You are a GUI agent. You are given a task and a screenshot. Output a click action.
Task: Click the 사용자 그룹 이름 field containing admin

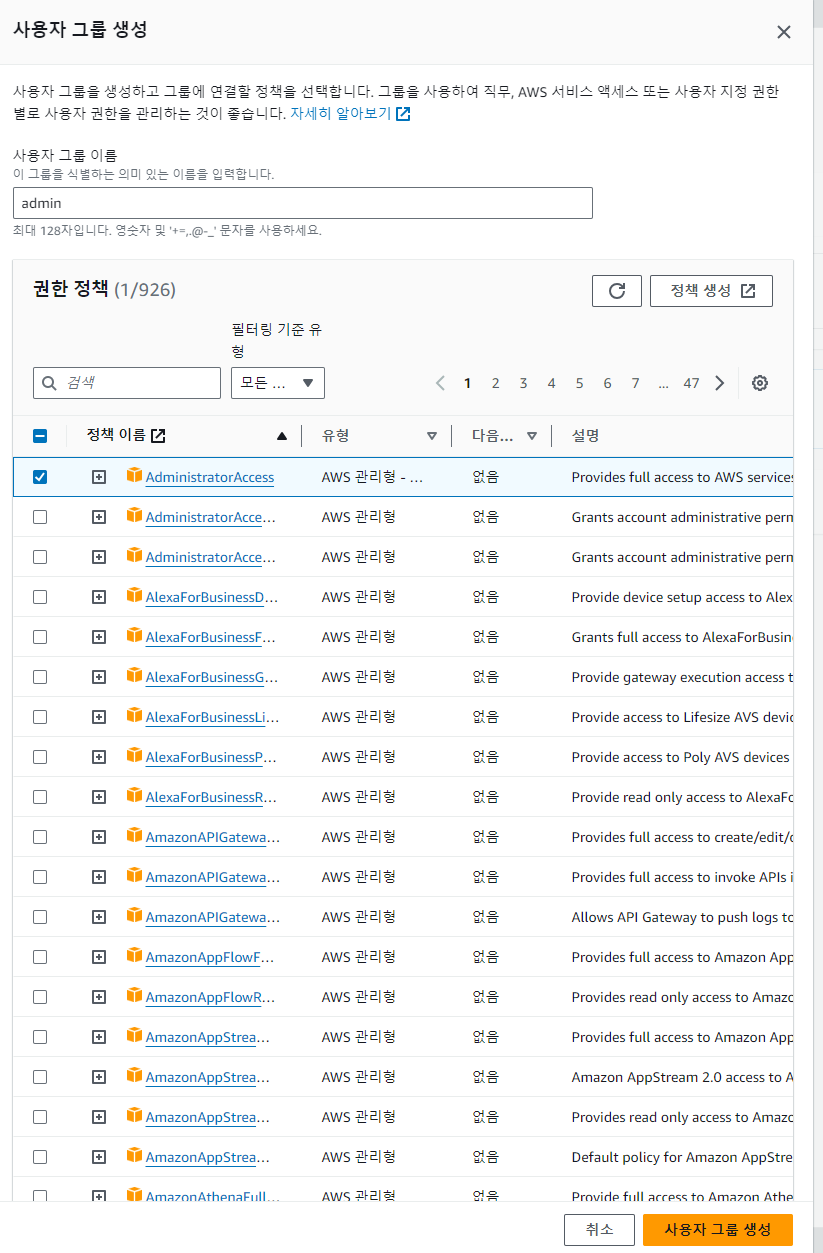tap(303, 203)
